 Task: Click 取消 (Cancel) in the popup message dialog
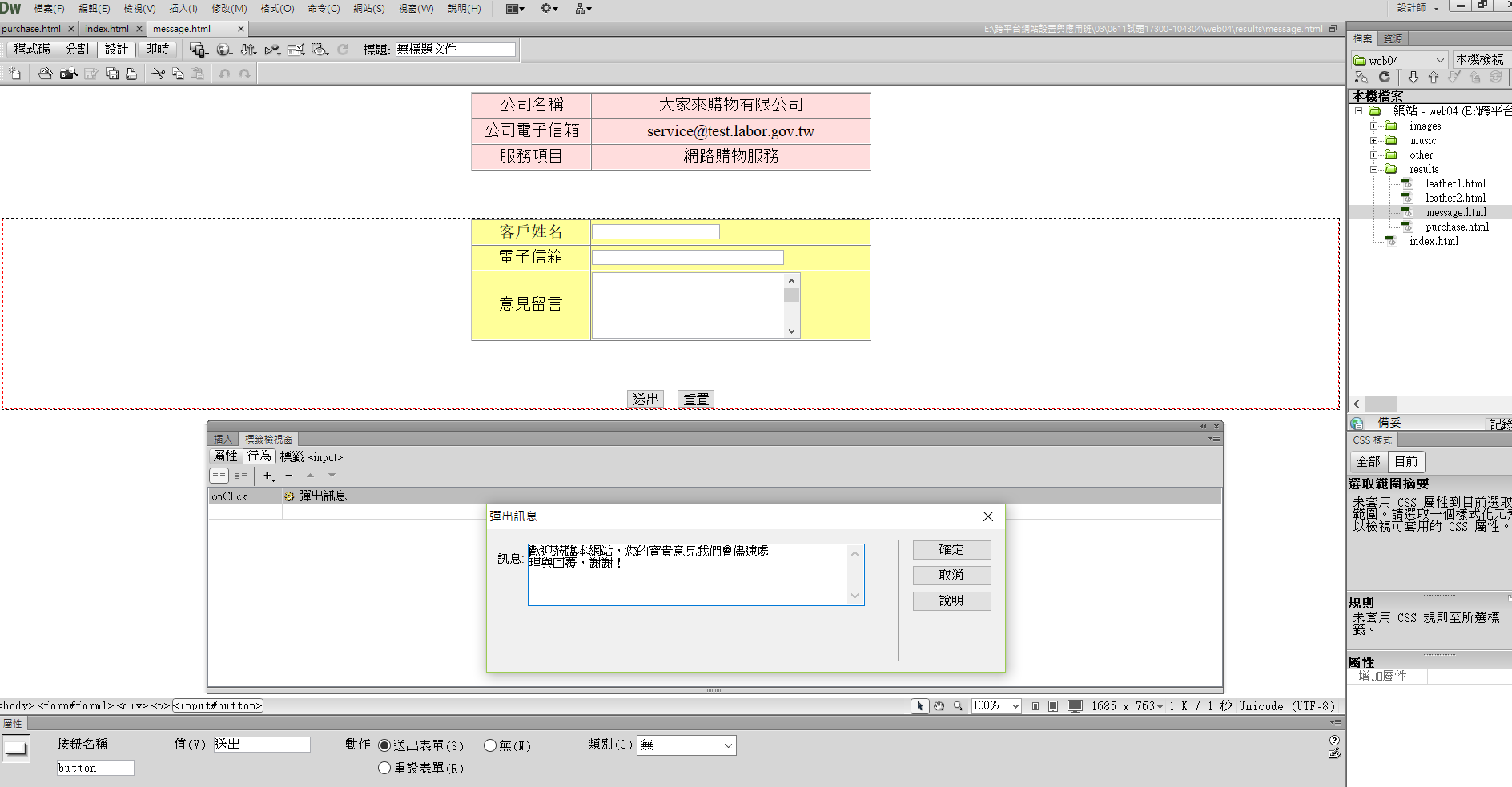[x=951, y=576]
